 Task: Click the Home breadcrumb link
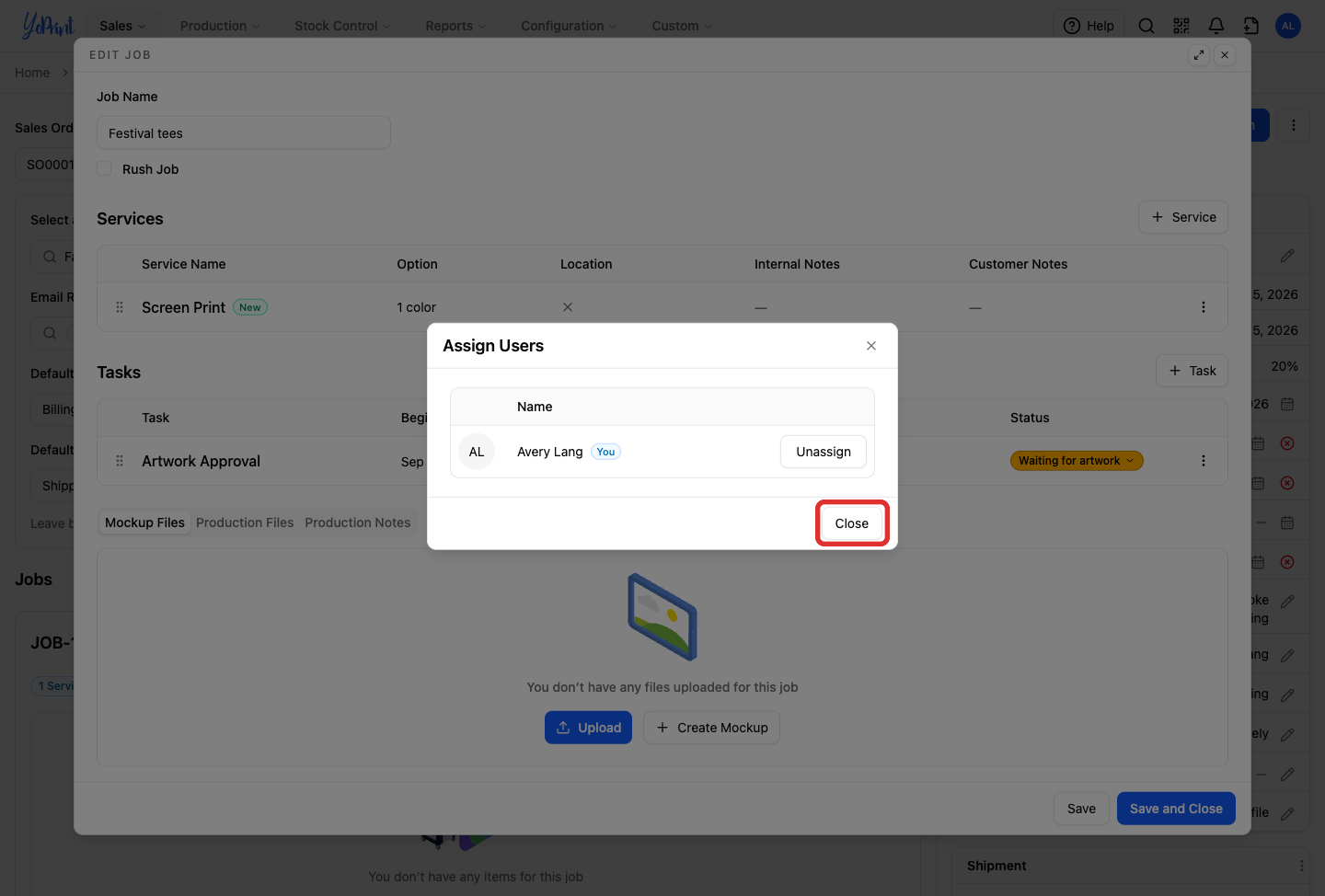tap(32, 73)
